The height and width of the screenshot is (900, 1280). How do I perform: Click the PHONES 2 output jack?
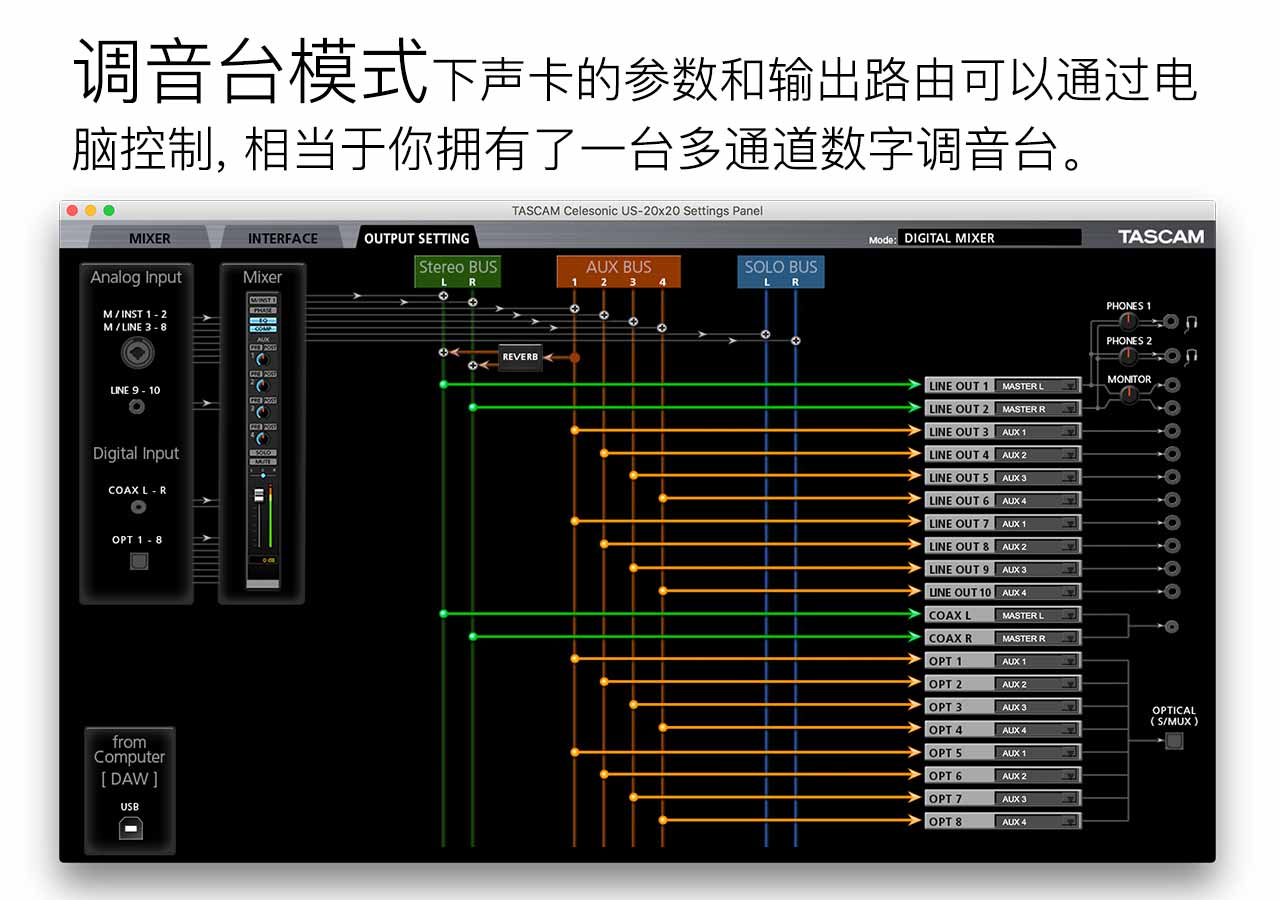coord(1172,356)
